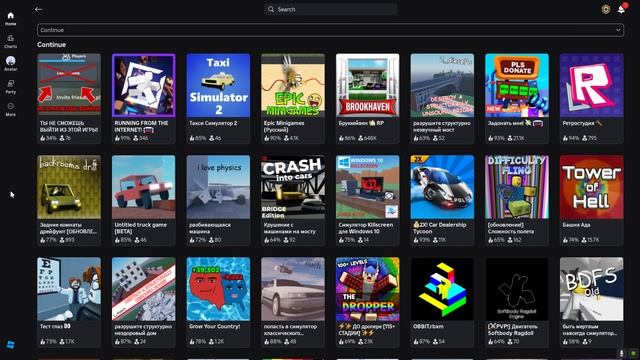Open the eye test game tile
The image size is (640, 360).
tap(69, 302)
